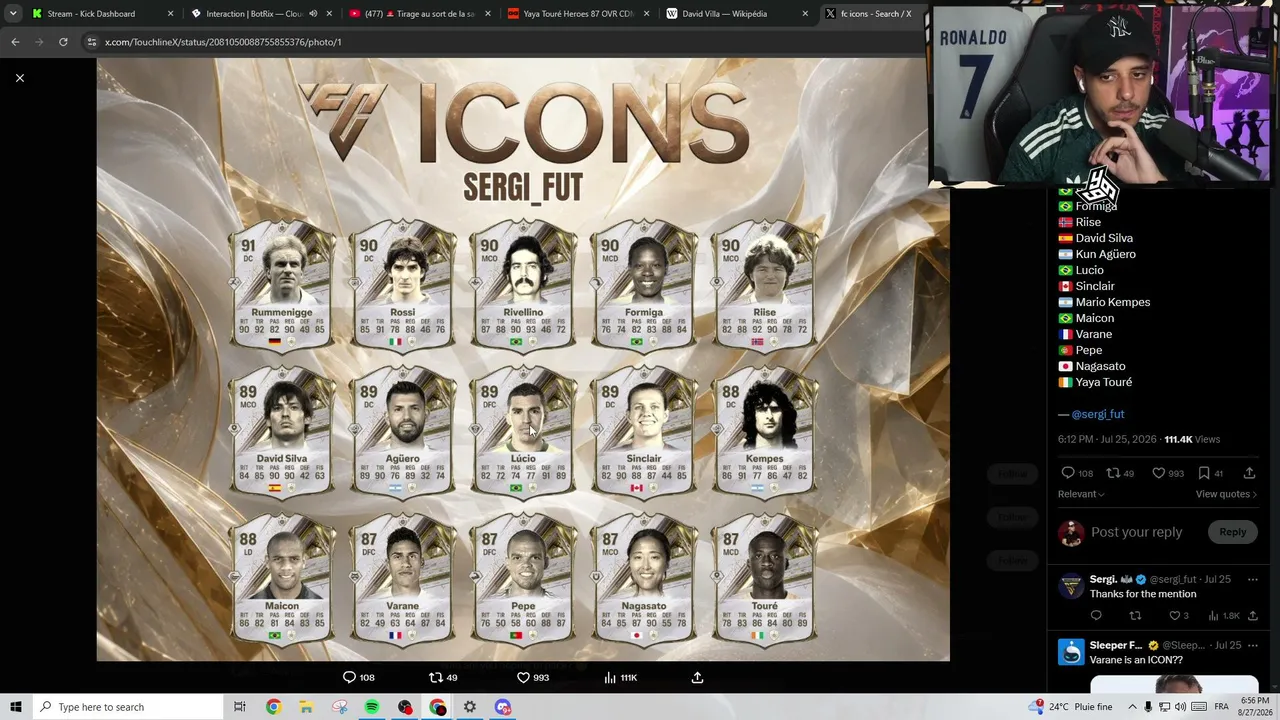Open more options on Sleeper F... reply

pos(1252,645)
